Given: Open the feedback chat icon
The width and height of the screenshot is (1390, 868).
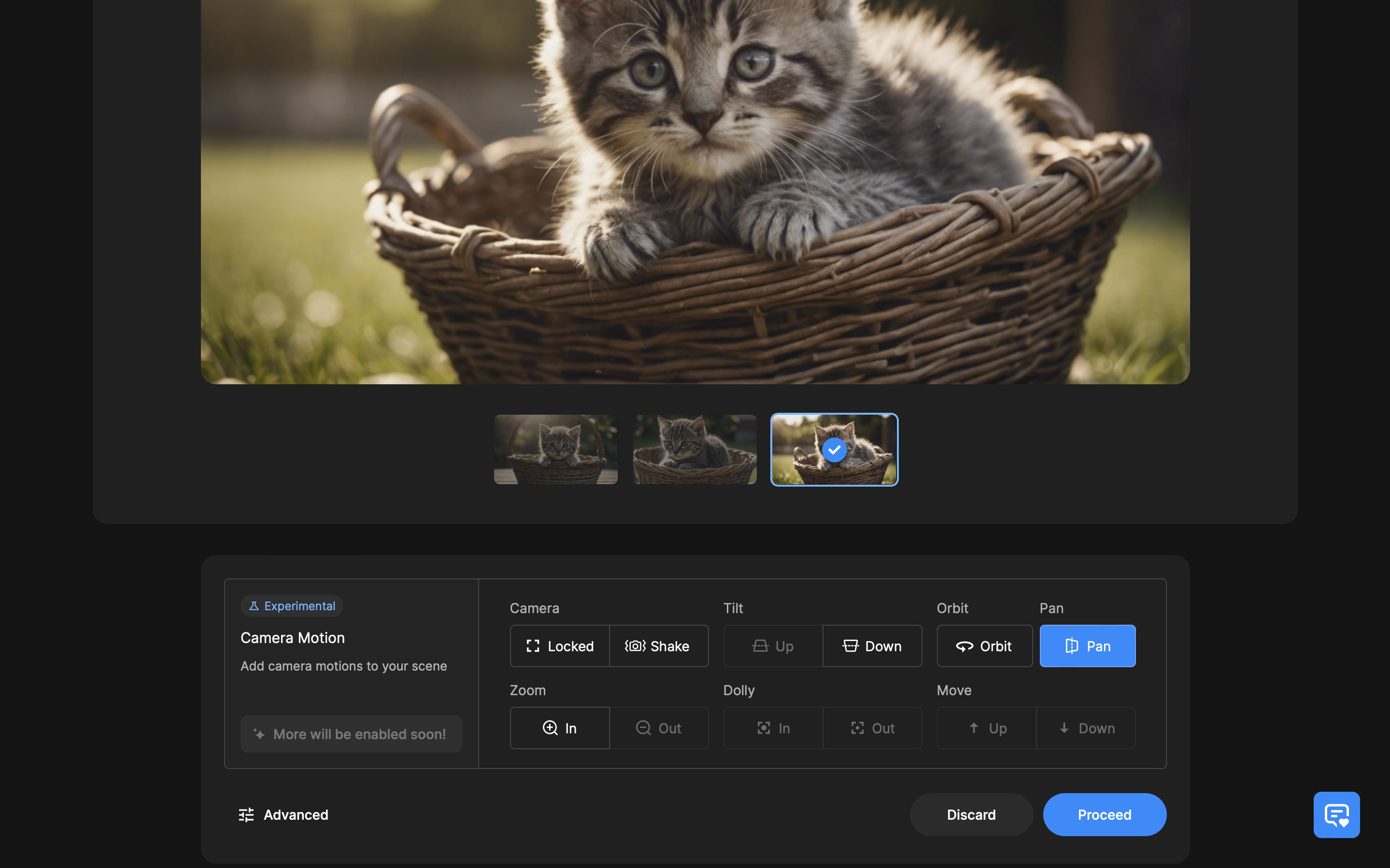Looking at the screenshot, I should click(1336, 814).
